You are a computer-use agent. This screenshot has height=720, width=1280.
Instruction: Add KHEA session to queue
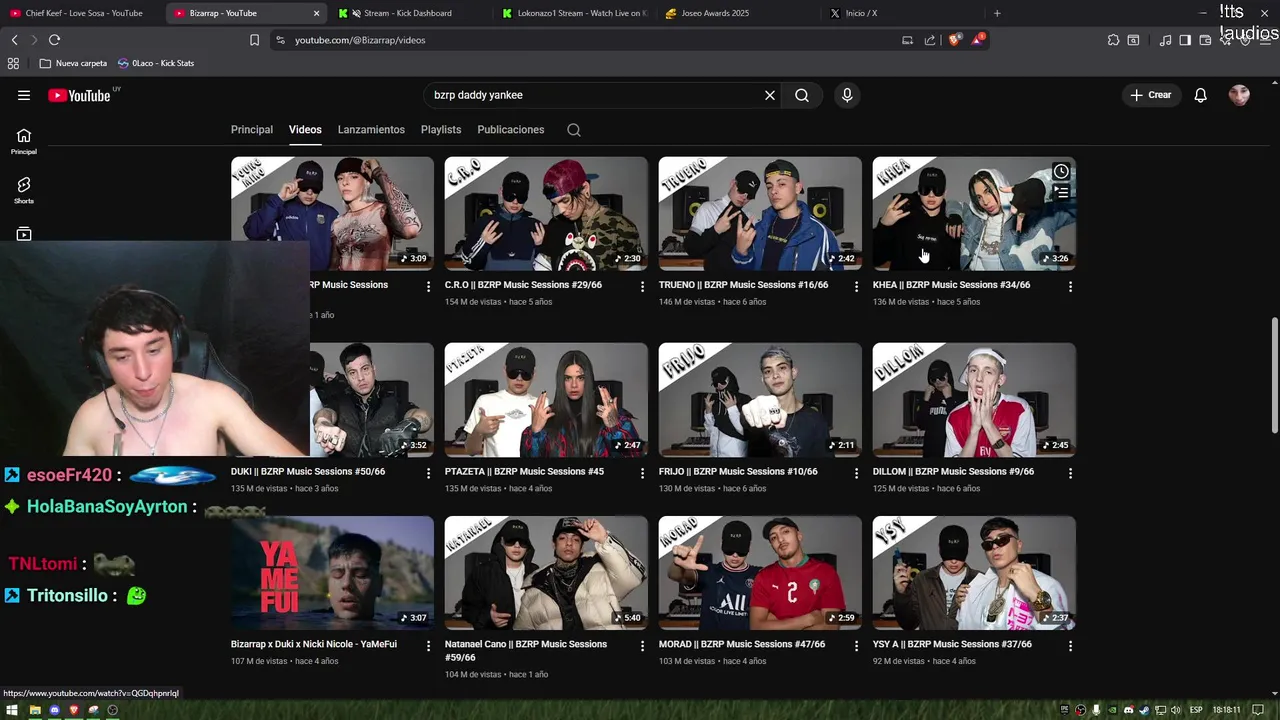(1061, 192)
